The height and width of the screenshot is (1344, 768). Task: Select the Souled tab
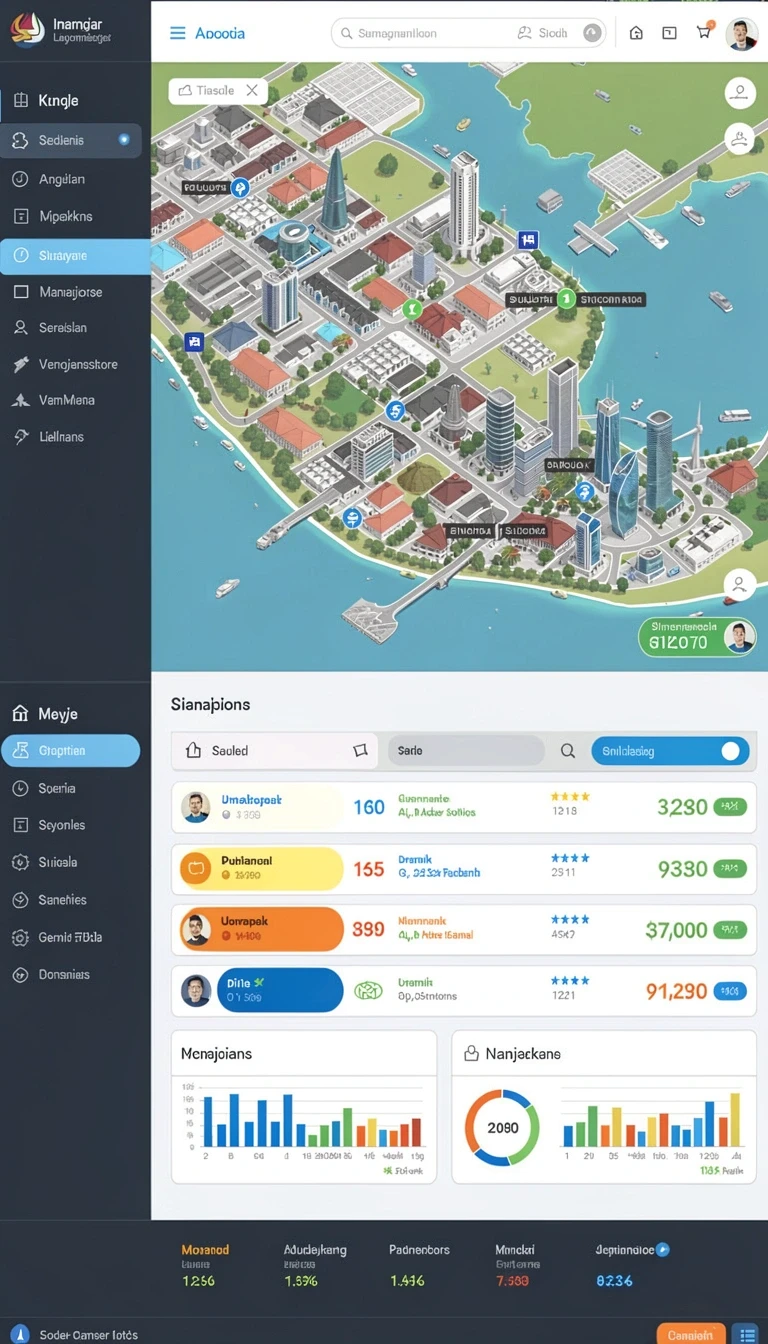pos(275,750)
